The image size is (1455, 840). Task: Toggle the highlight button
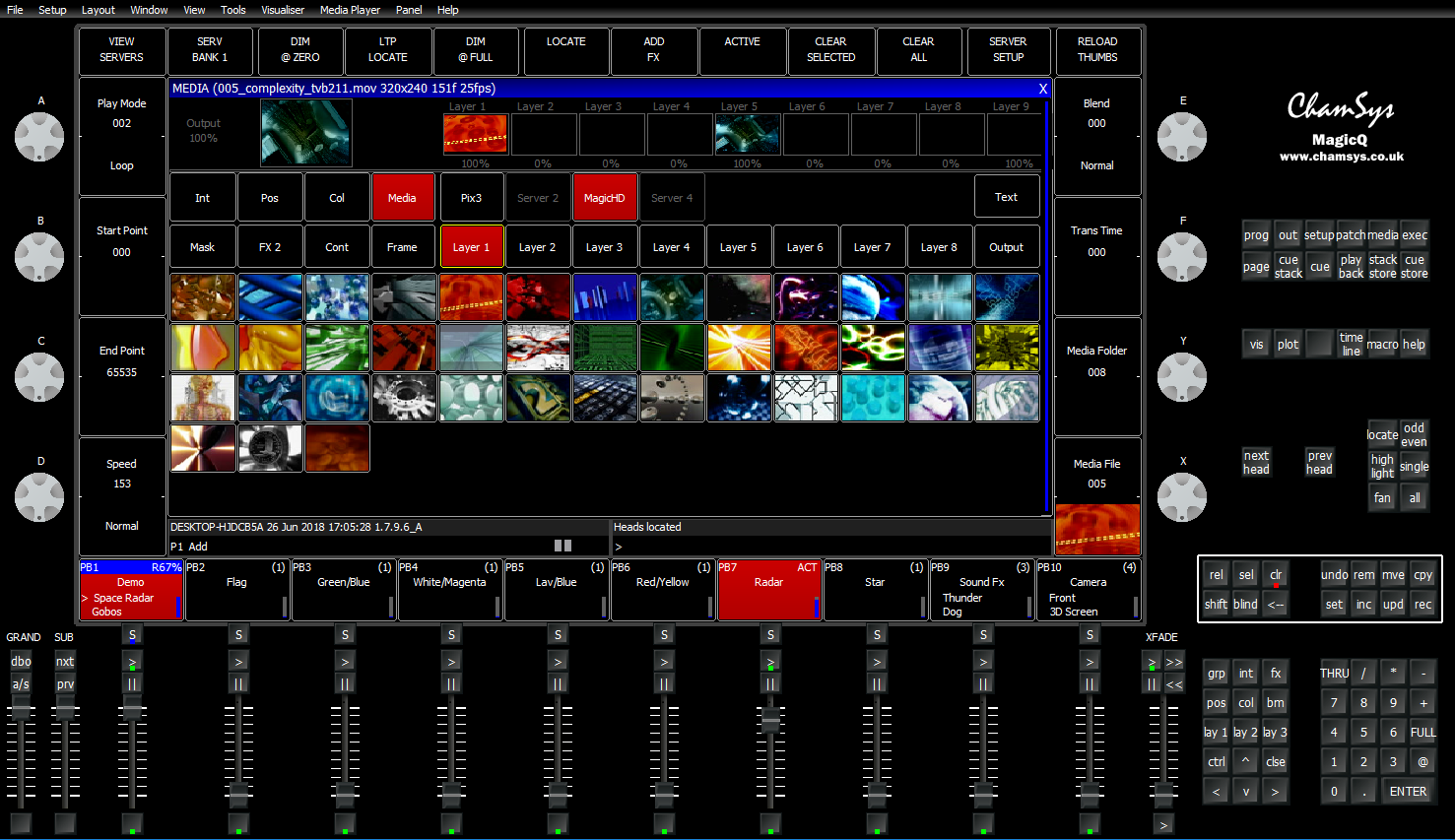tap(1382, 466)
